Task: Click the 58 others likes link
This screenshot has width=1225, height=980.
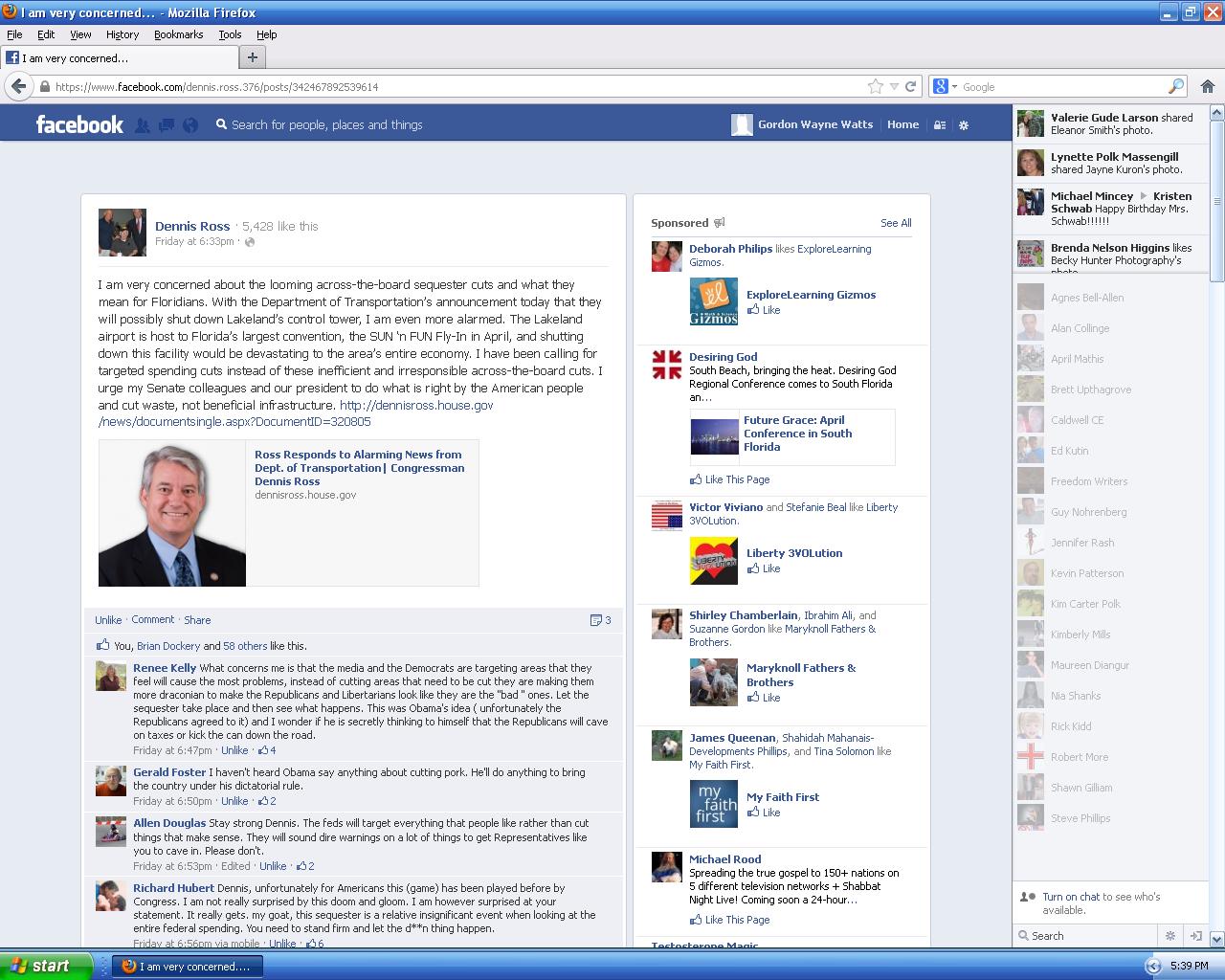Action: pyautogui.click(x=245, y=646)
